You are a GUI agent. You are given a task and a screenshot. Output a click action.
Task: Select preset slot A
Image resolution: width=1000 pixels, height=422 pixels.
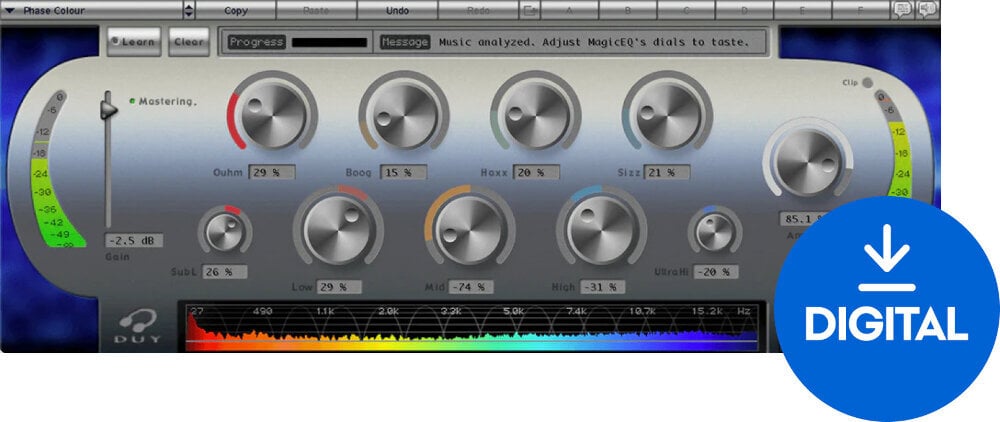click(570, 10)
